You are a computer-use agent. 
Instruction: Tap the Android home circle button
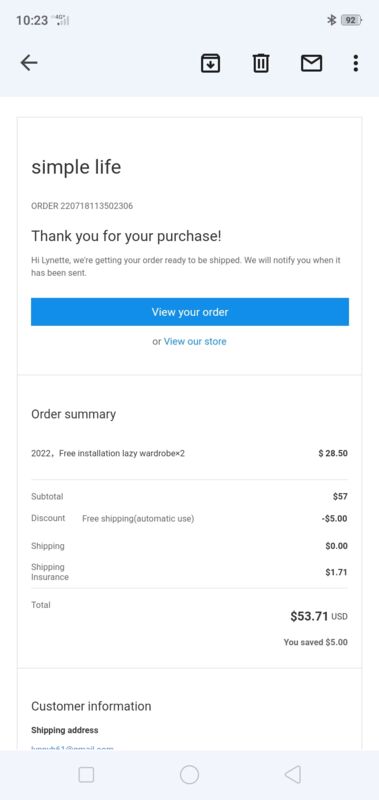click(x=189, y=774)
